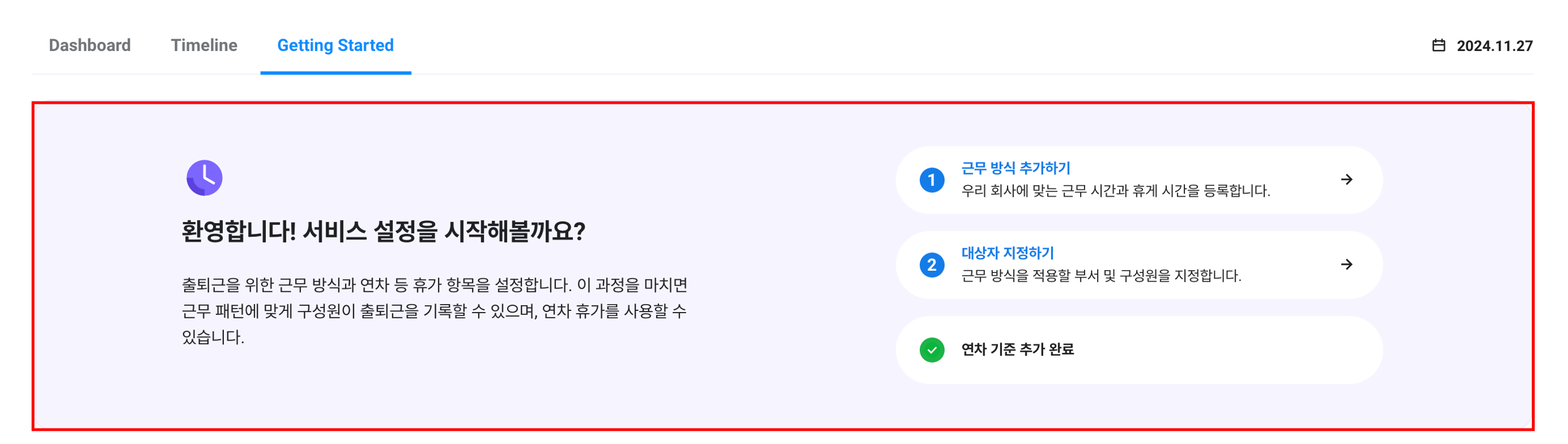The image size is (1568, 444).
Task: Open the 근무 방식 추가하기 link
Action: pyautogui.click(x=1015, y=168)
